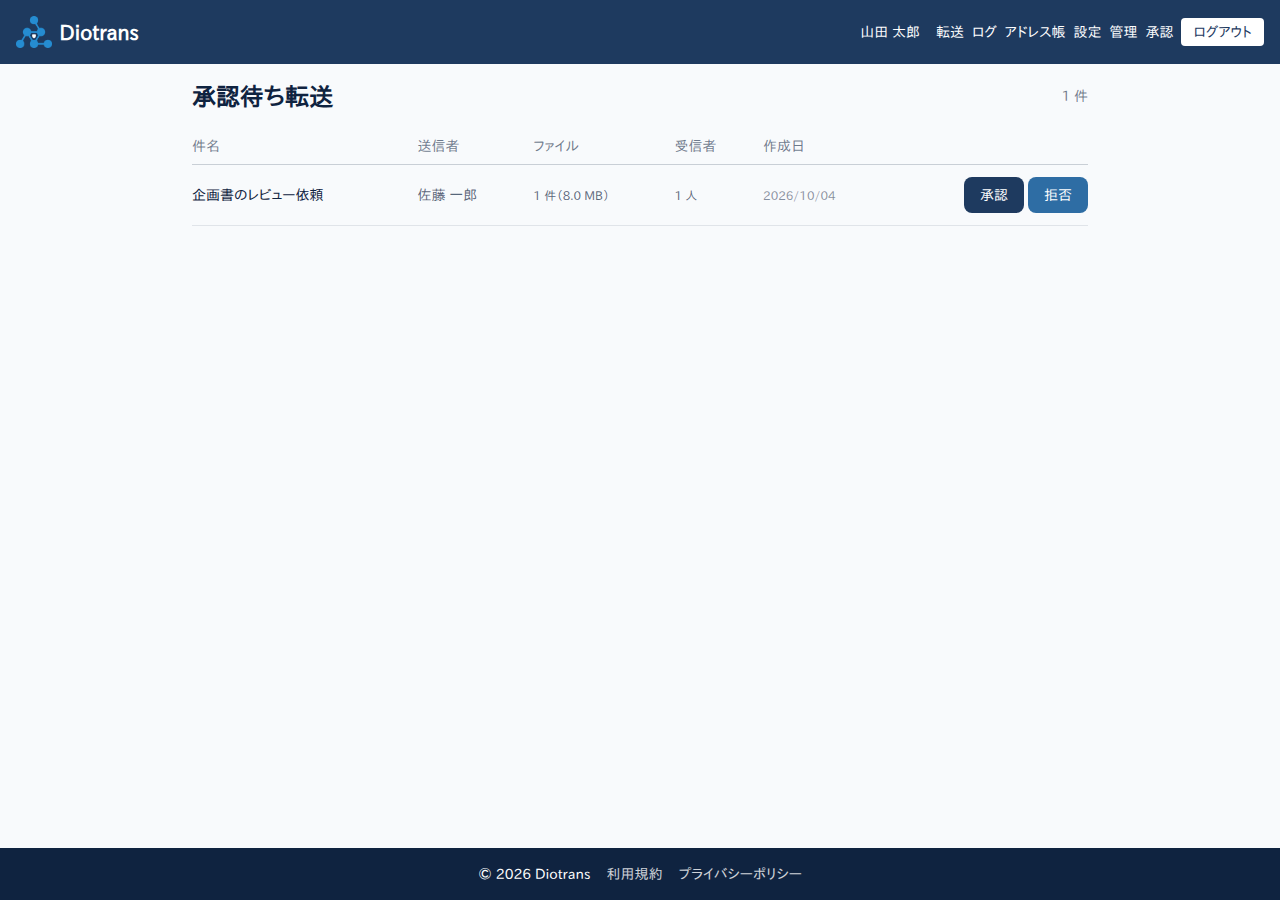Open the プライバシーポリシー footer link

click(740, 874)
